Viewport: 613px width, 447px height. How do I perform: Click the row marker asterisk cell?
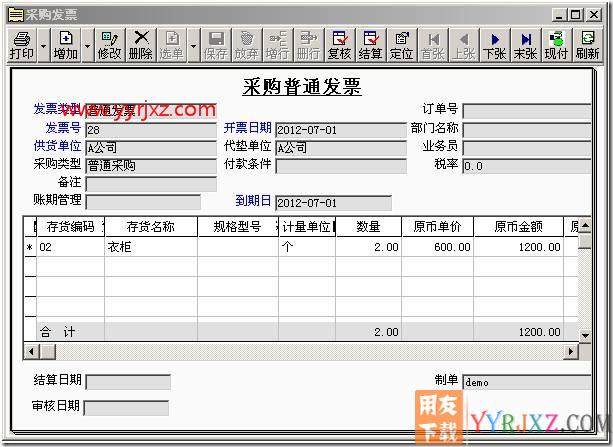(x=30, y=247)
